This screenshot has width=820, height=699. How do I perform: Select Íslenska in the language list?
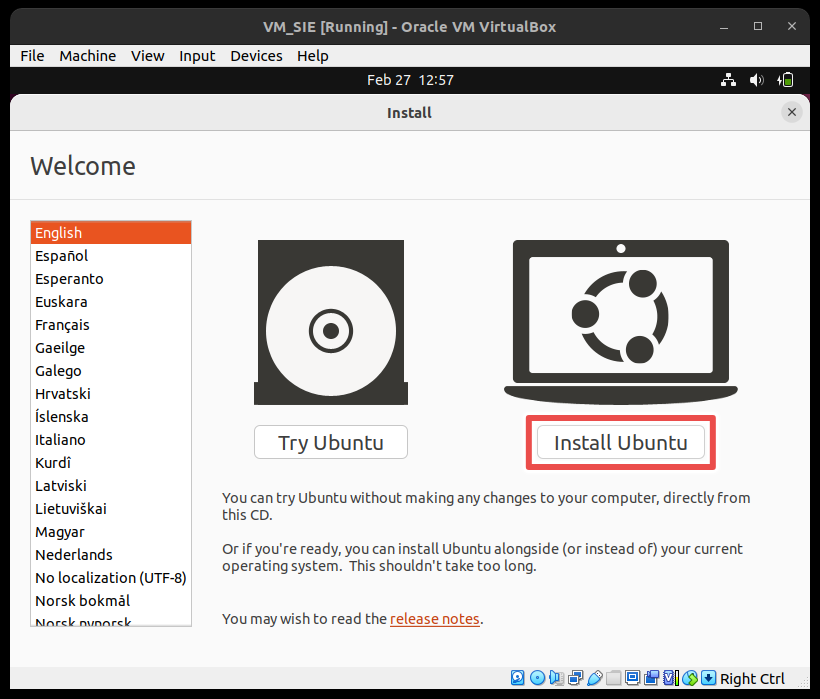click(x=111, y=417)
